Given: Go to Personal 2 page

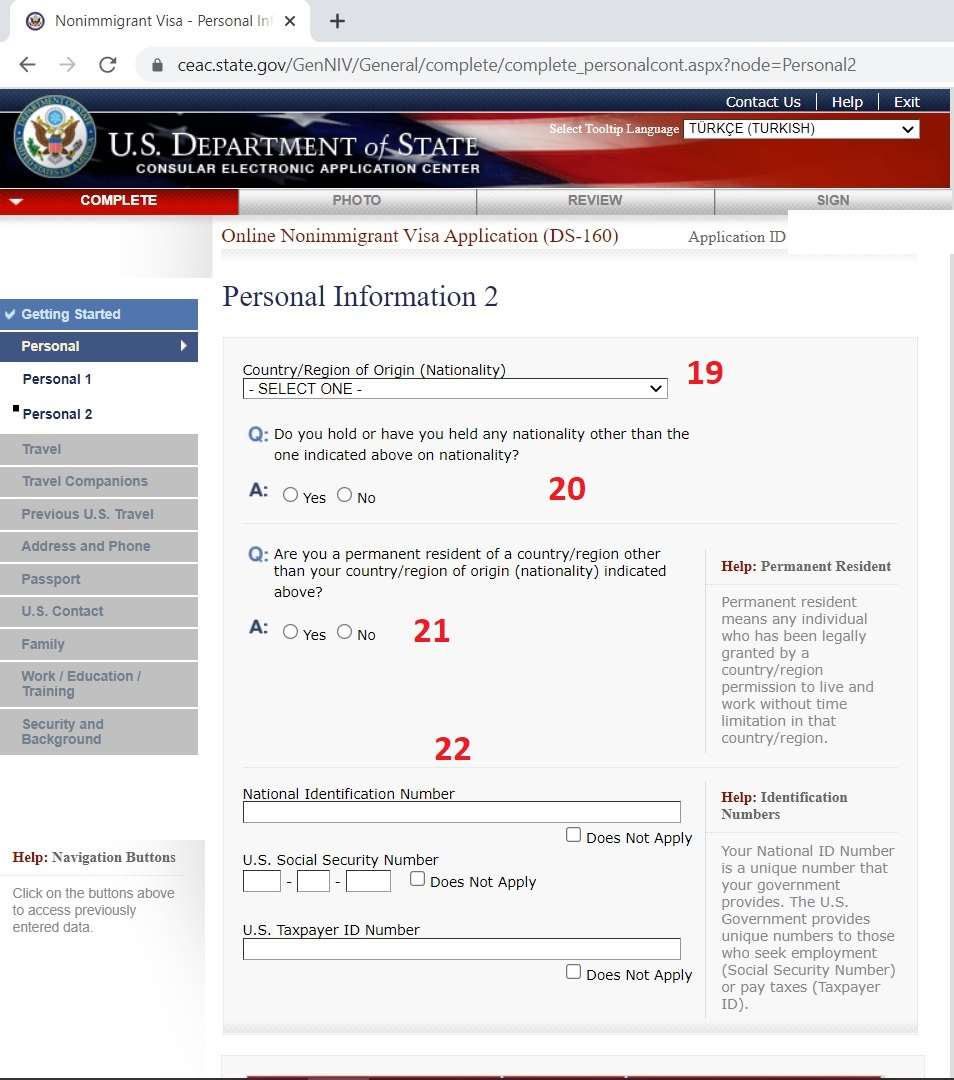Looking at the screenshot, I should point(57,414).
